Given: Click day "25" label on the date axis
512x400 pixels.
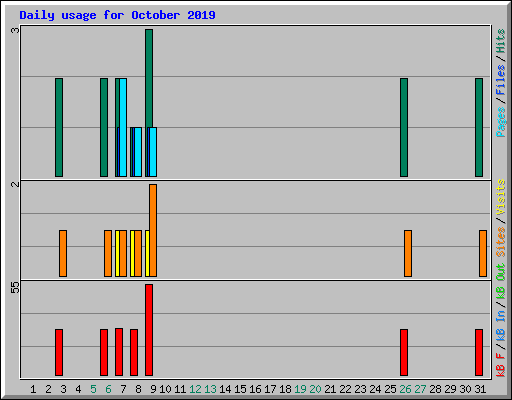Looking at the screenshot, I should 390,389.
